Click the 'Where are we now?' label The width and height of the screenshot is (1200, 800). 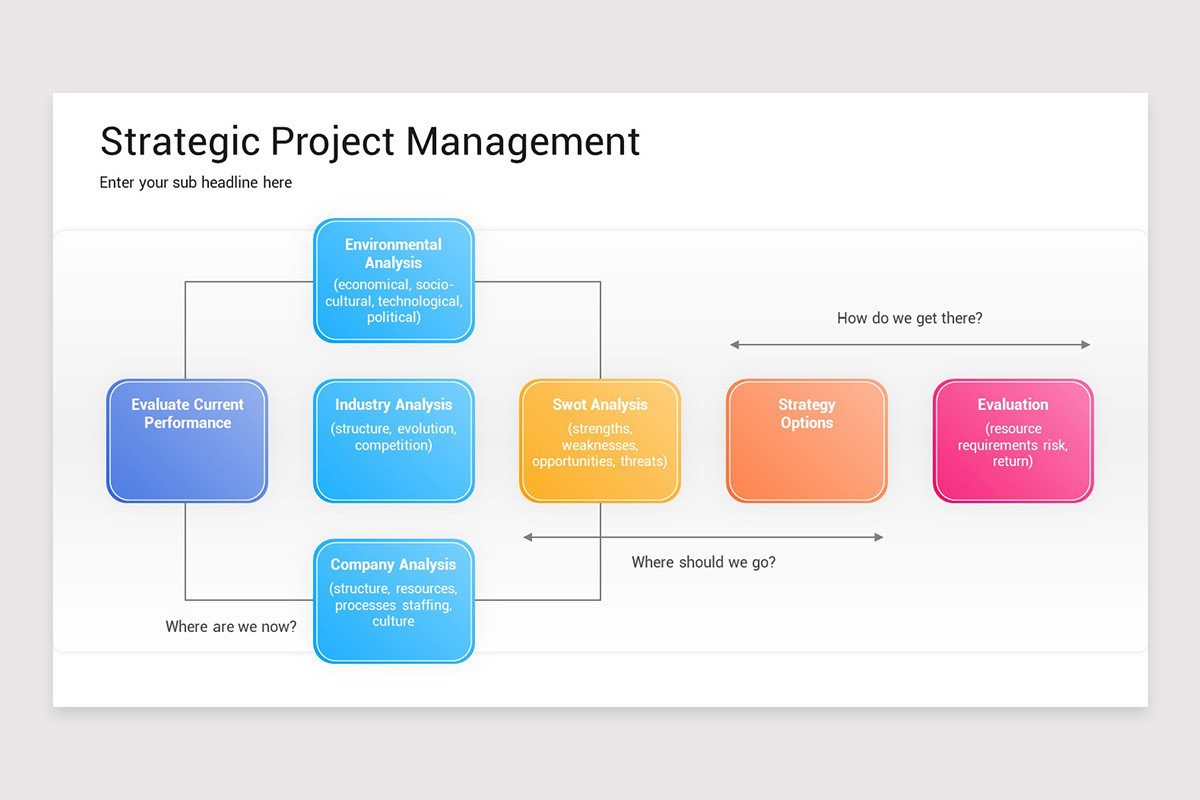coord(231,626)
